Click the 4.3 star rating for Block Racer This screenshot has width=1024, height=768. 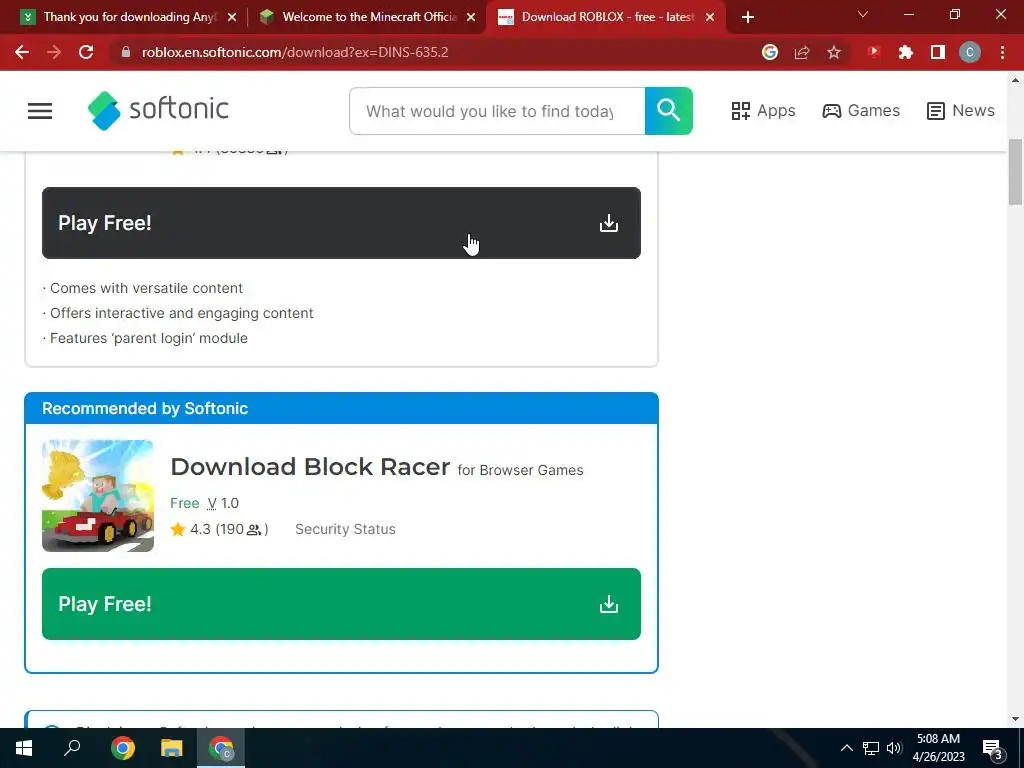point(219,529)
